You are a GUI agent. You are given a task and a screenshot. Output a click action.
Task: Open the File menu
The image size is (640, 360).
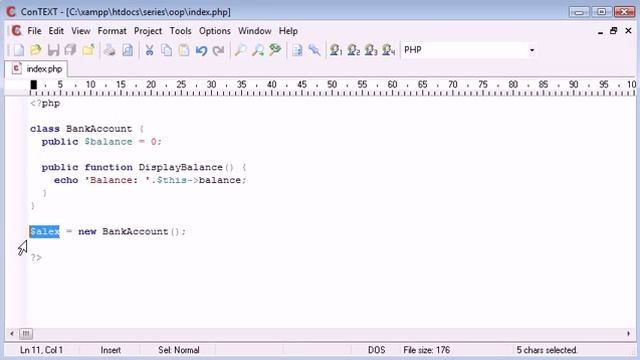point(34,31)
